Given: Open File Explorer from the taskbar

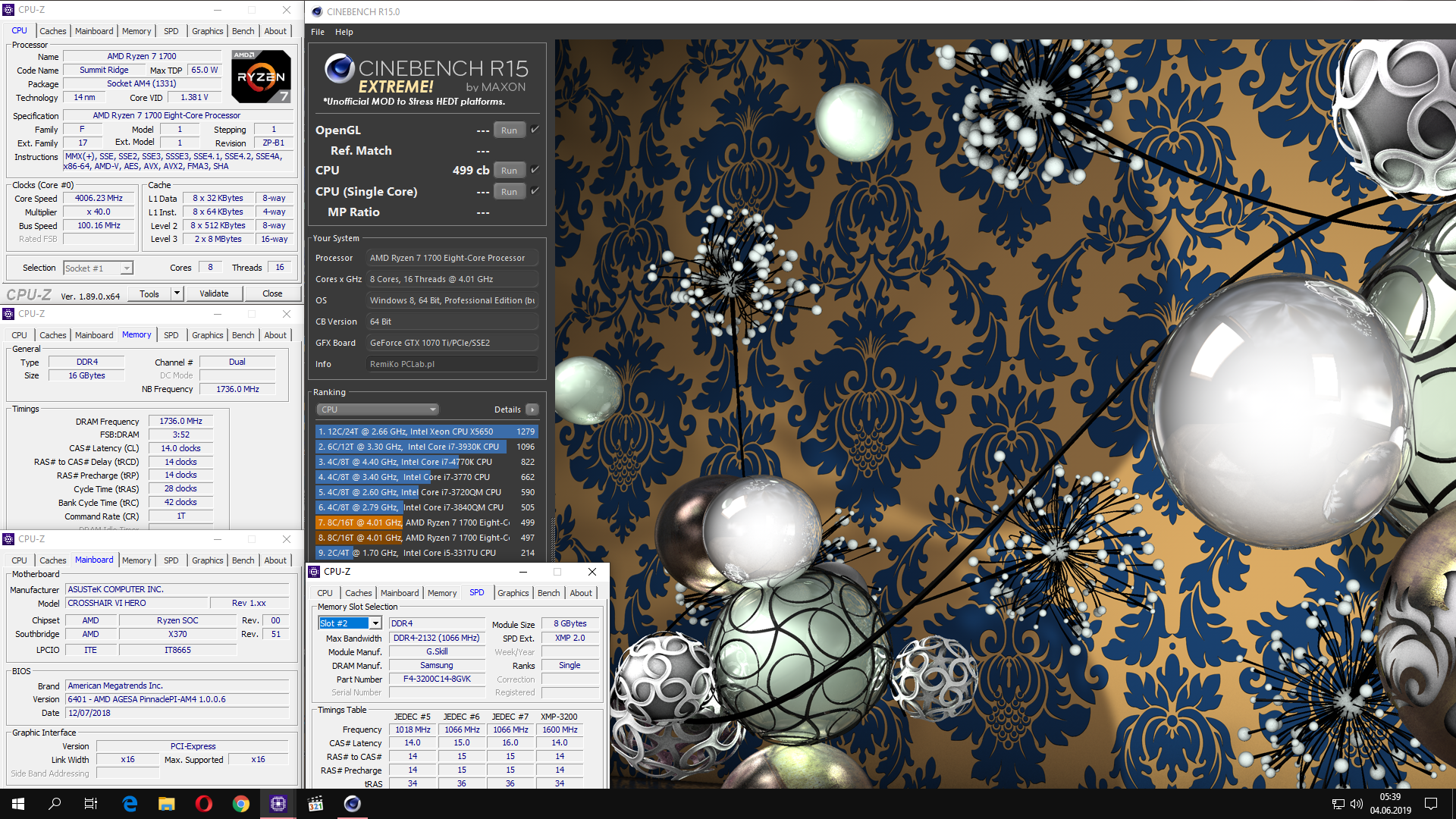Looking at the screenshot, I should (x=167, y=804).
